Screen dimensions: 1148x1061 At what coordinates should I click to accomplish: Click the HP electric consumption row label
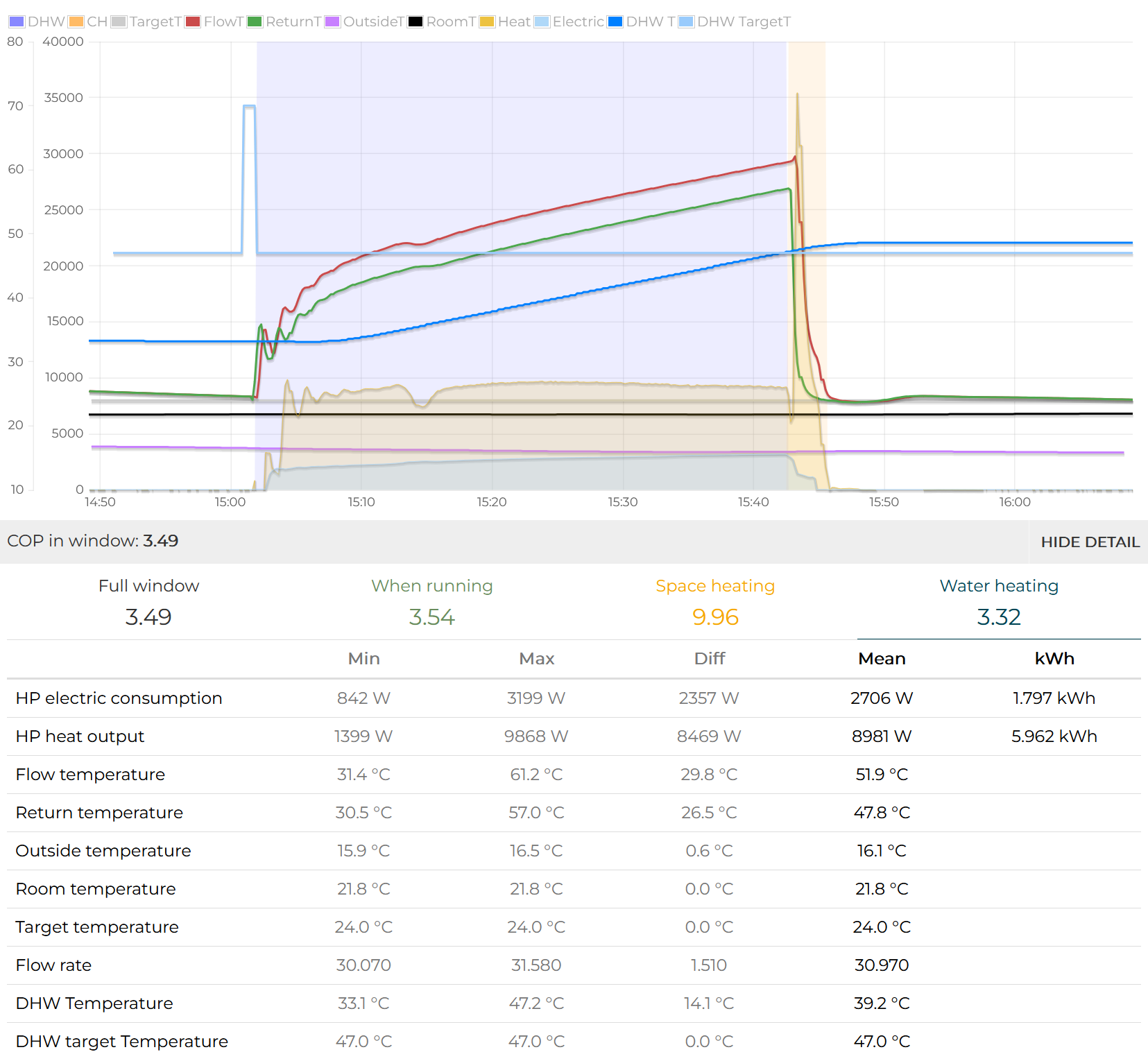119,698
